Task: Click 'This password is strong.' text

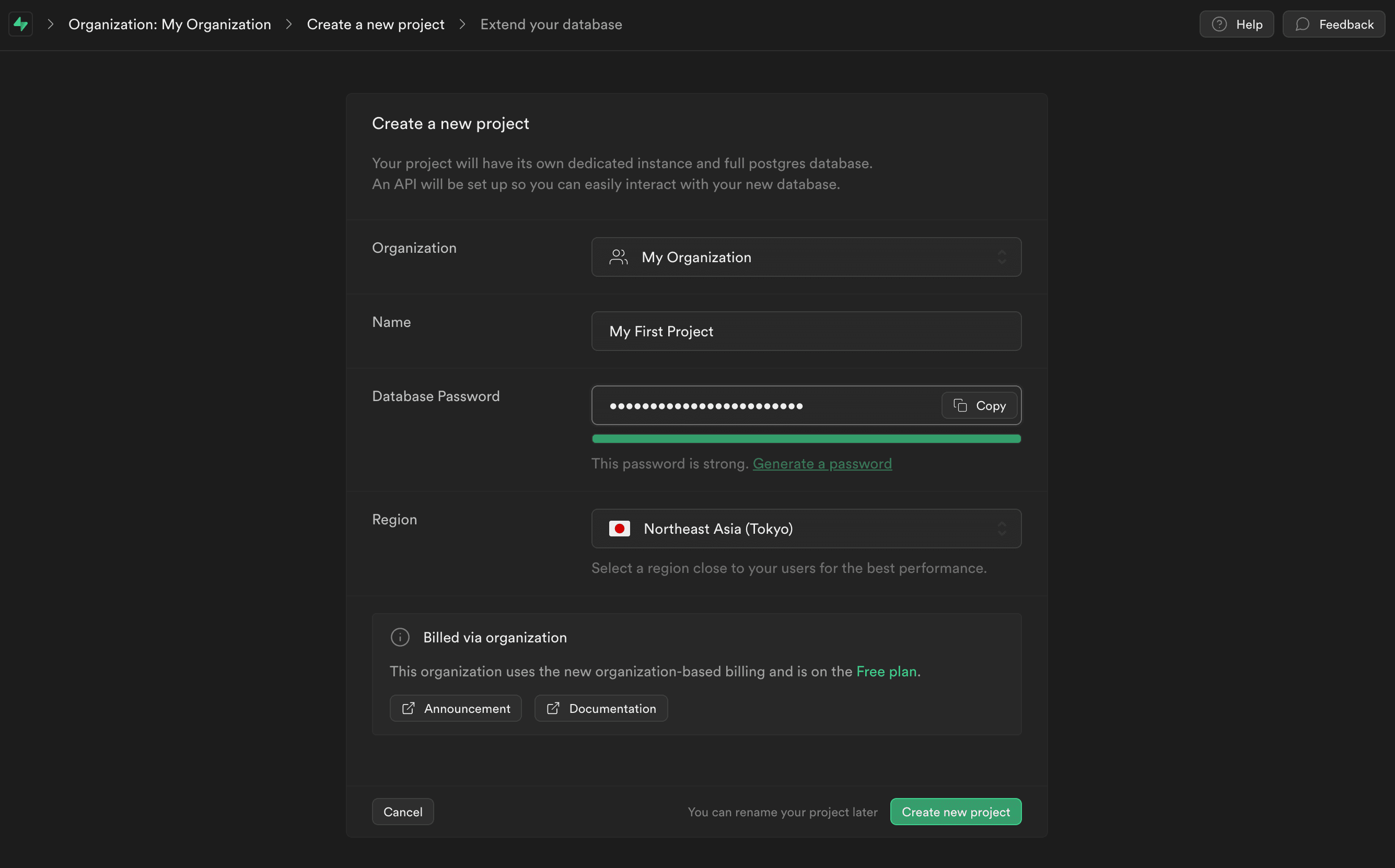Action: pos(670,463)
